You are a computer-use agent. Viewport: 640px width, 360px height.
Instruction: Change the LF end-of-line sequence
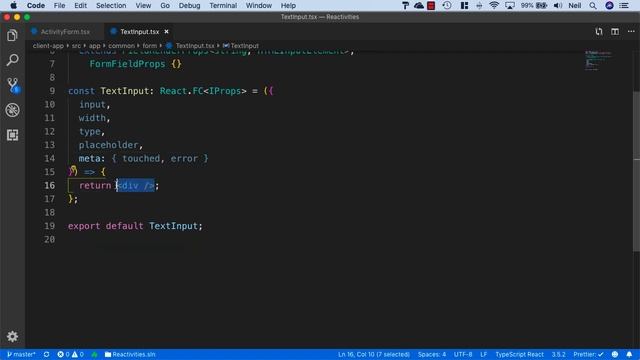pyautogui.click(x=484, y=354)
